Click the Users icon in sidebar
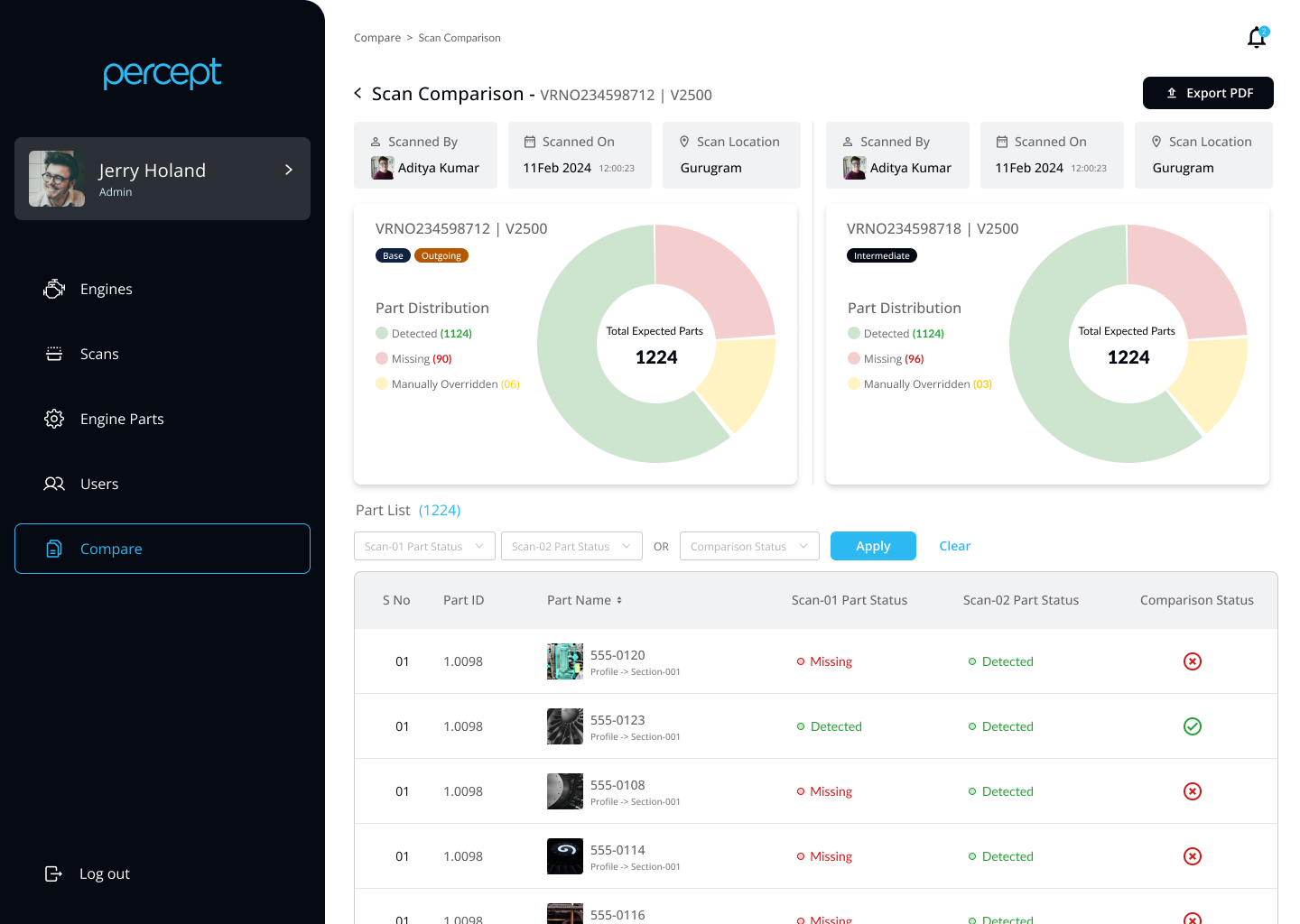 click(54, 484)
